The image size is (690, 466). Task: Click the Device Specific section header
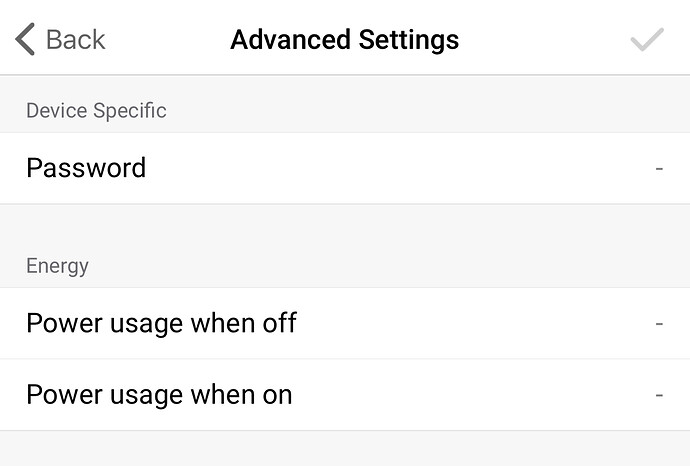tap(96, 110)
